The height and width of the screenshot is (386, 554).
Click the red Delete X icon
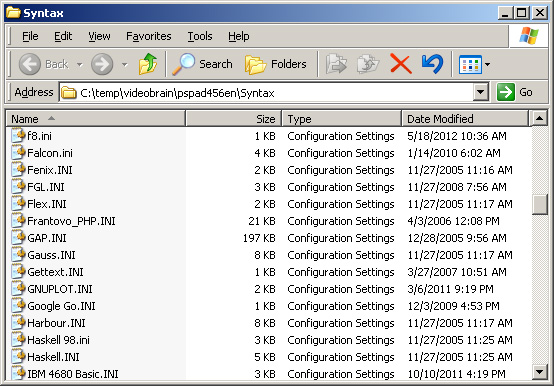point(401,64)
